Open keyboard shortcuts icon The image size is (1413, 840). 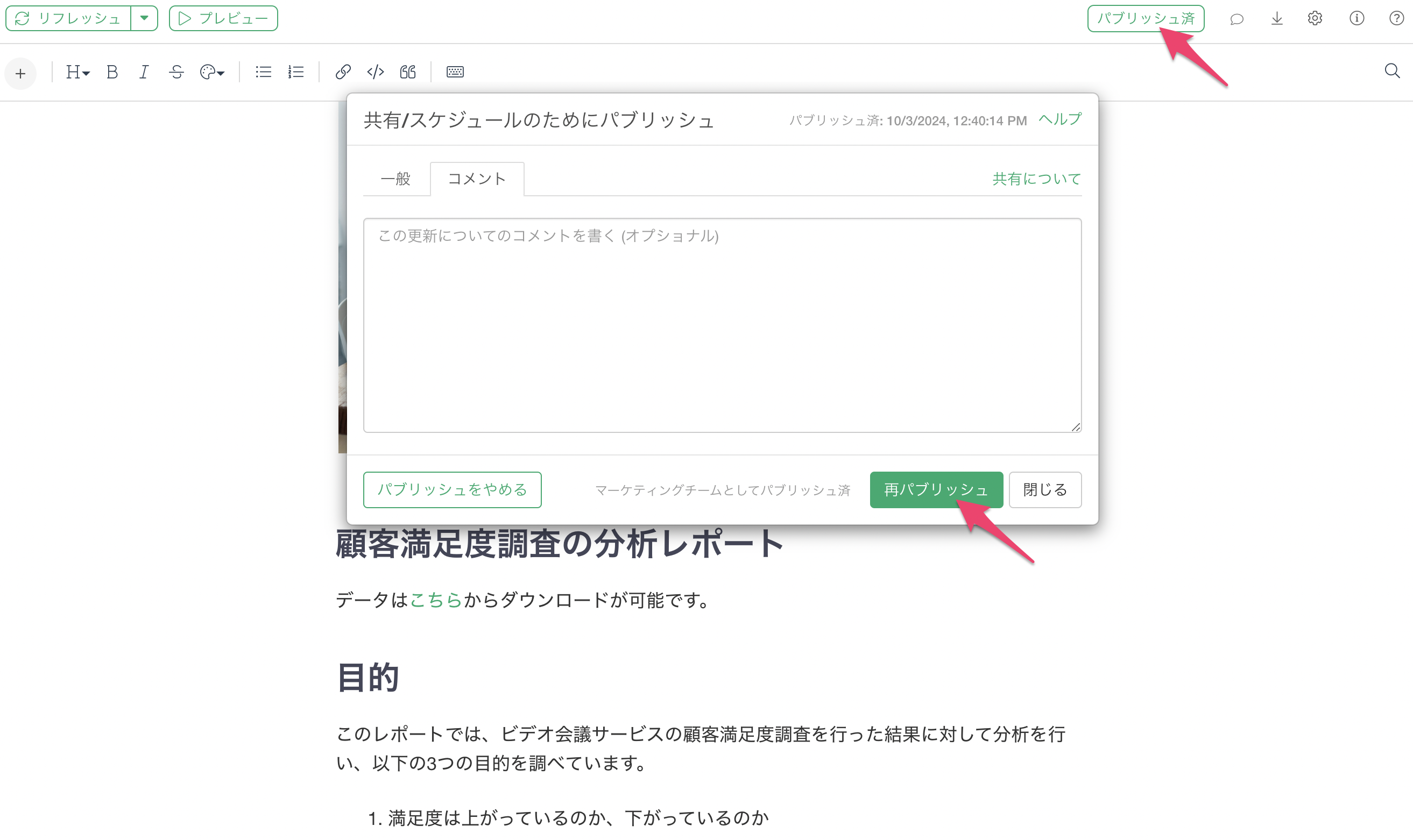point(455,72)
